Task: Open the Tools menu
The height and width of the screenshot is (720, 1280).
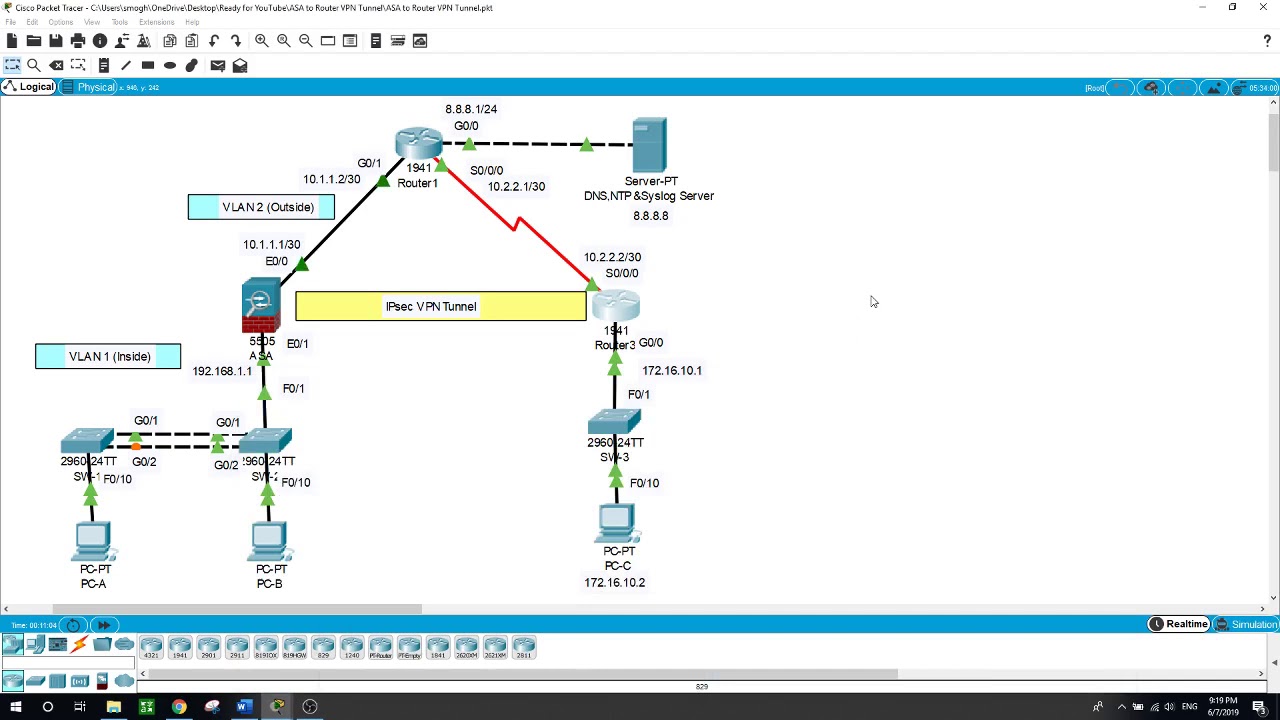Action: pos(119,22)
